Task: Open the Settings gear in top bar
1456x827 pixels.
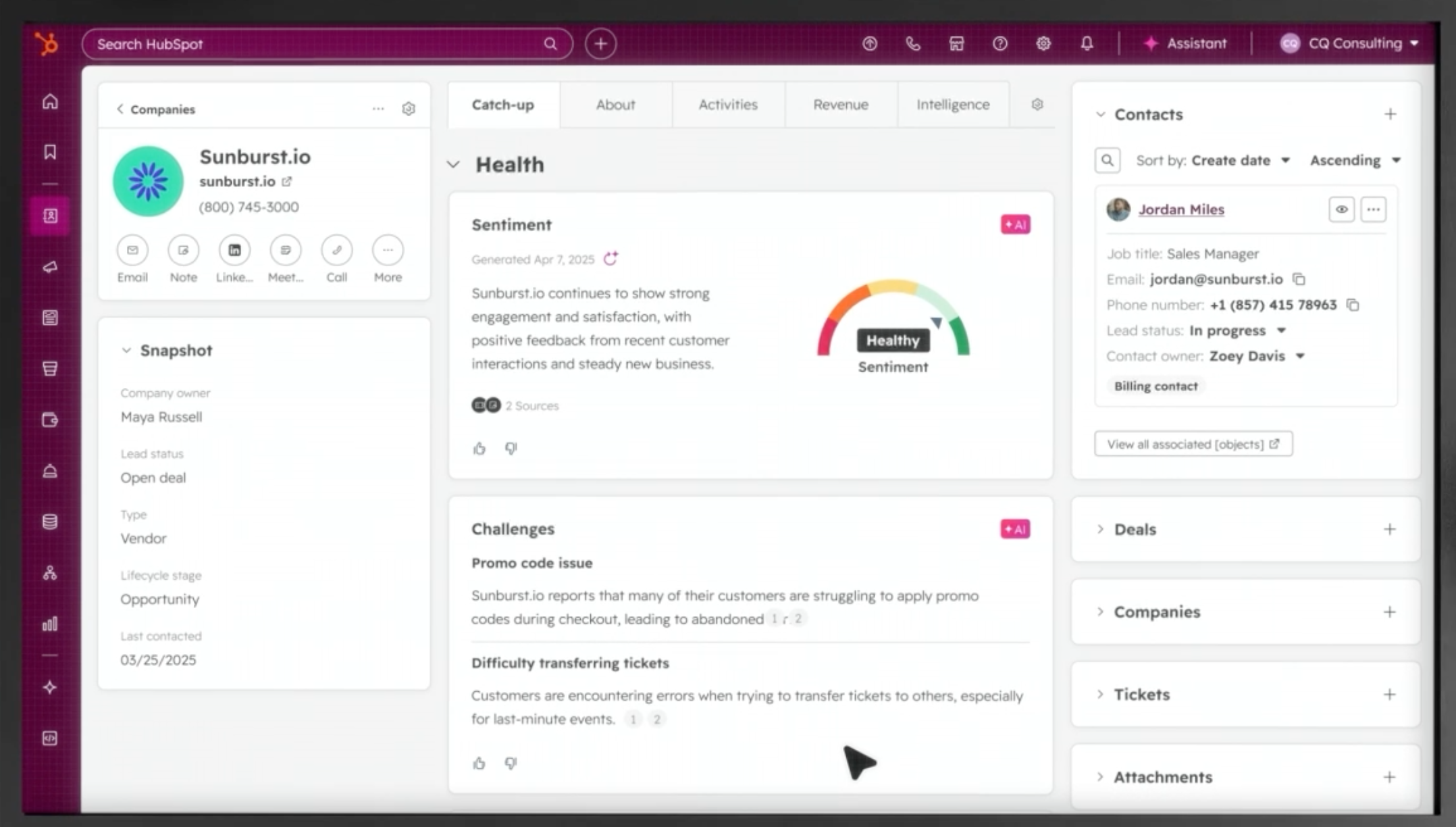Action: (x=1043, y=44)
